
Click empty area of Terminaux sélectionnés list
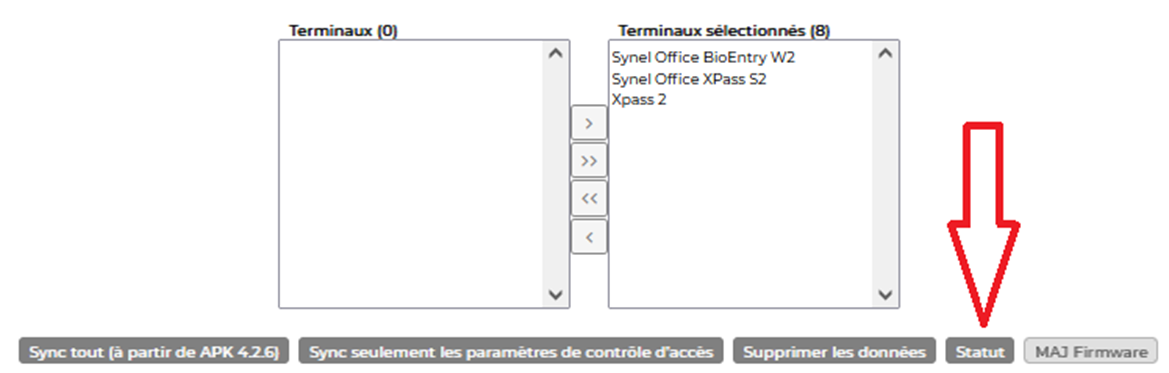coord(740,209)
